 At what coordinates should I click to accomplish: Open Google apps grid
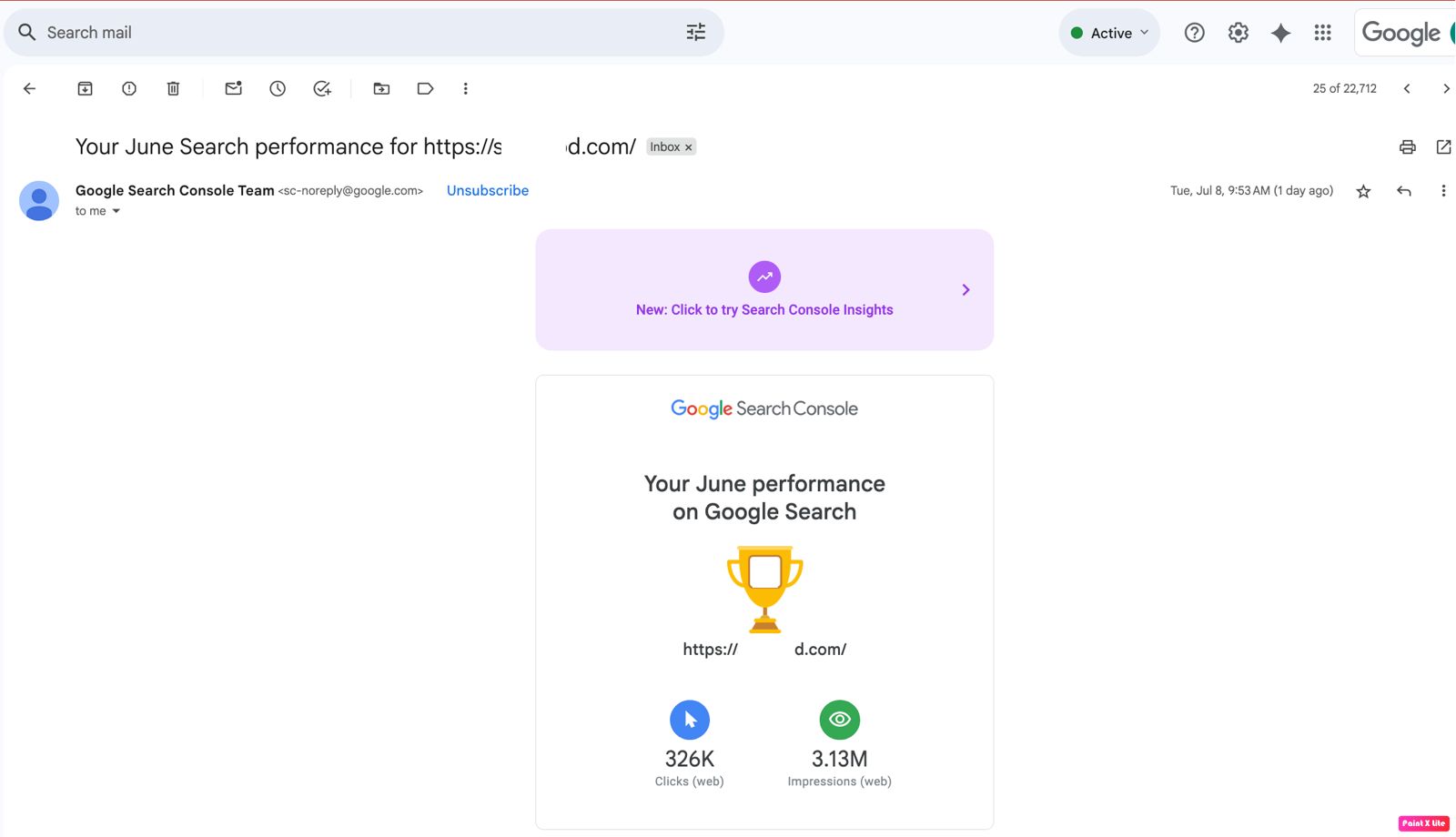click(1323, 33)
